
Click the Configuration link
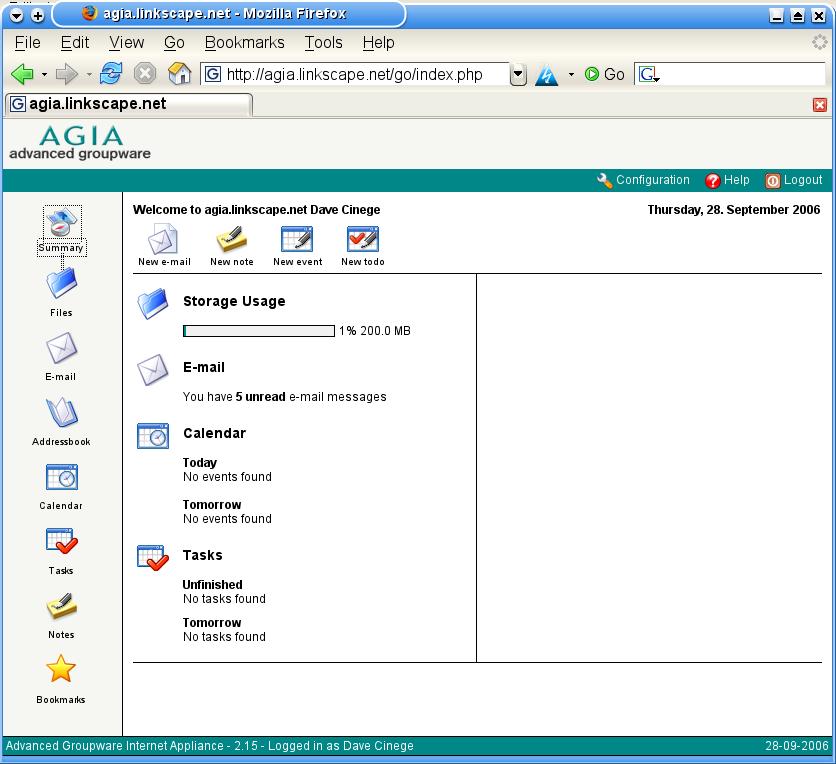click(x=643, y=181)
